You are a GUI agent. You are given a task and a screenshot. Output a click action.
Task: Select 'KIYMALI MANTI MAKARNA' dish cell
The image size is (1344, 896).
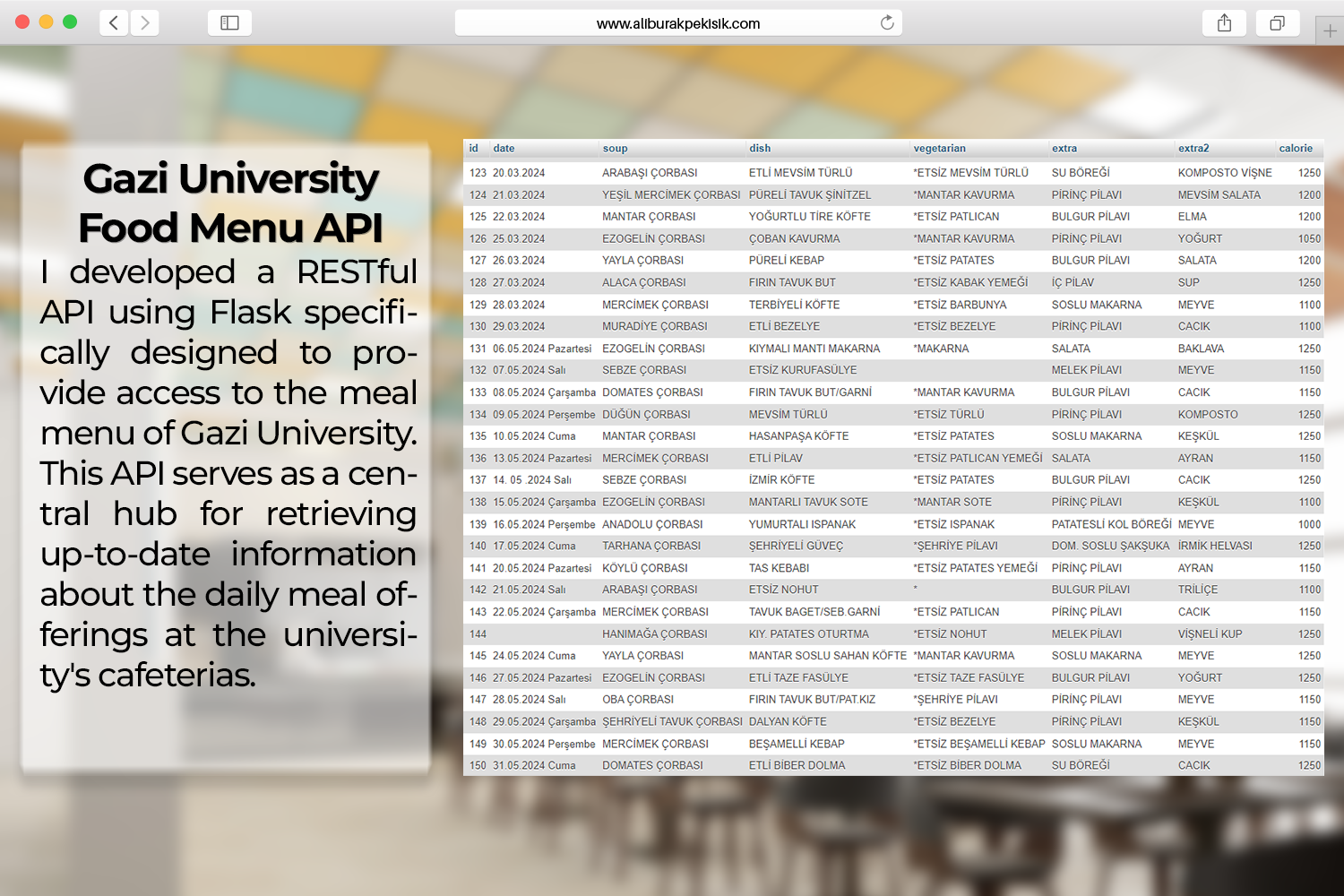pos(814,349)
